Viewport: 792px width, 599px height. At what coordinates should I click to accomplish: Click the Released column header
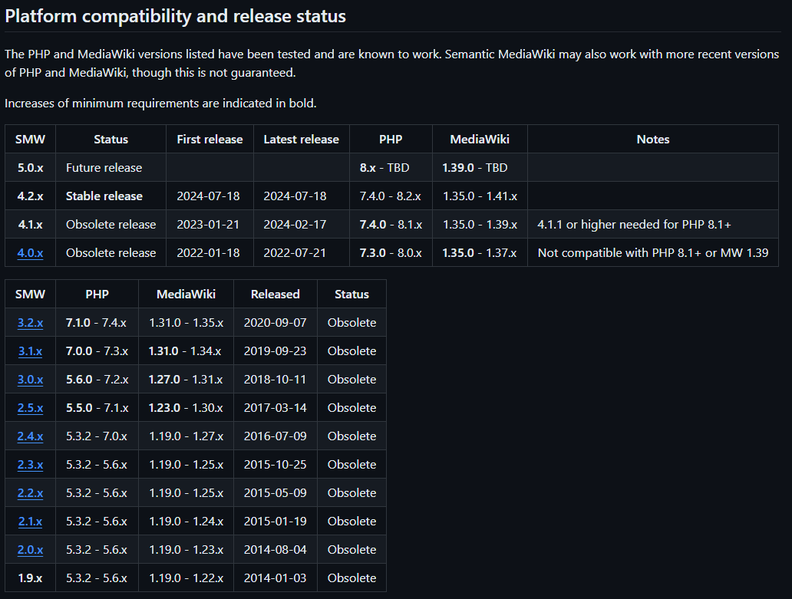[275, 294]
